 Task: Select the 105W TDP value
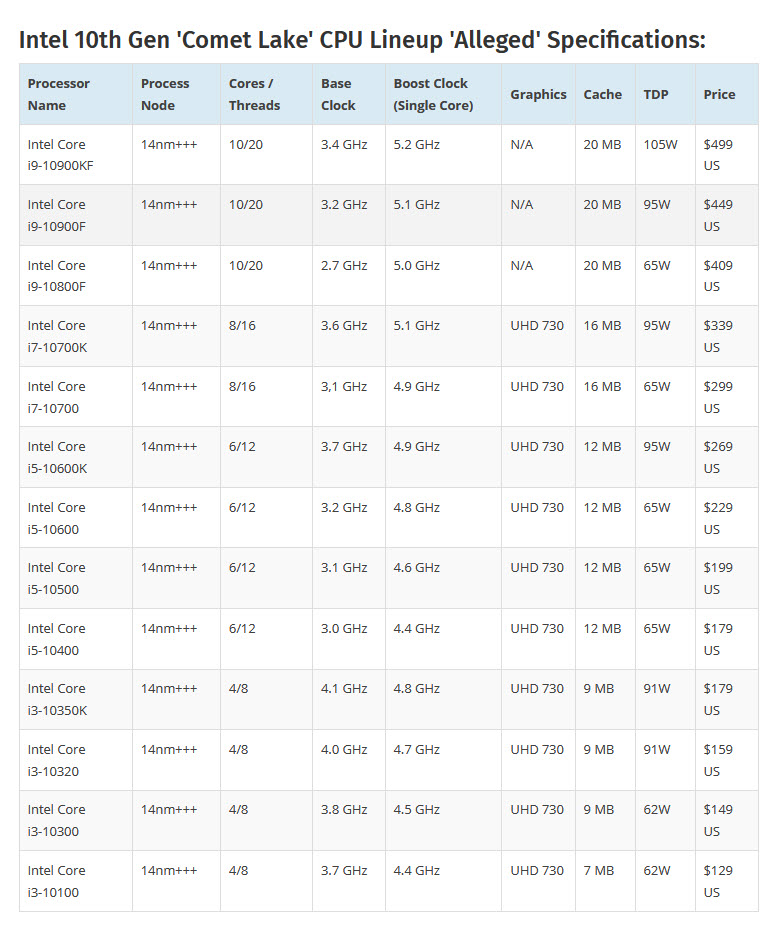(661, 145)
